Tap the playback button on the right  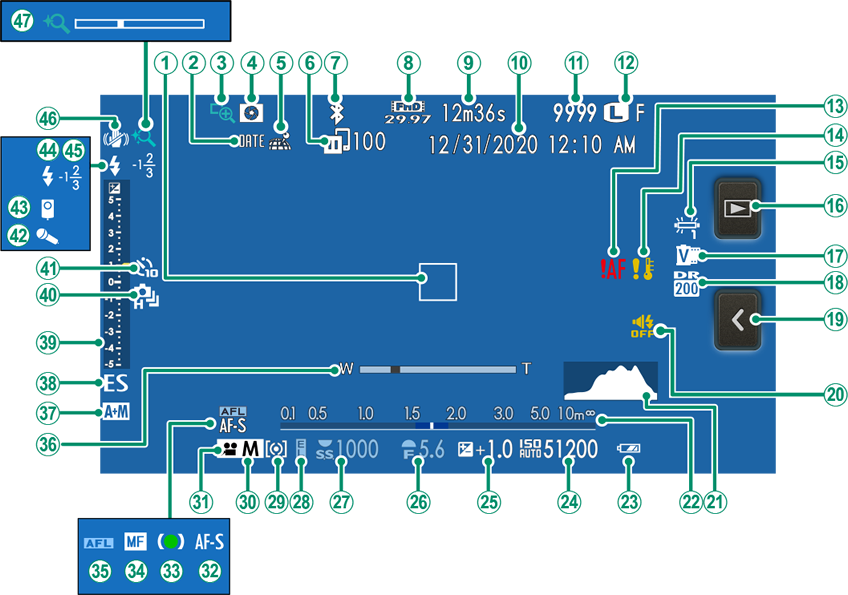(737, 208)
